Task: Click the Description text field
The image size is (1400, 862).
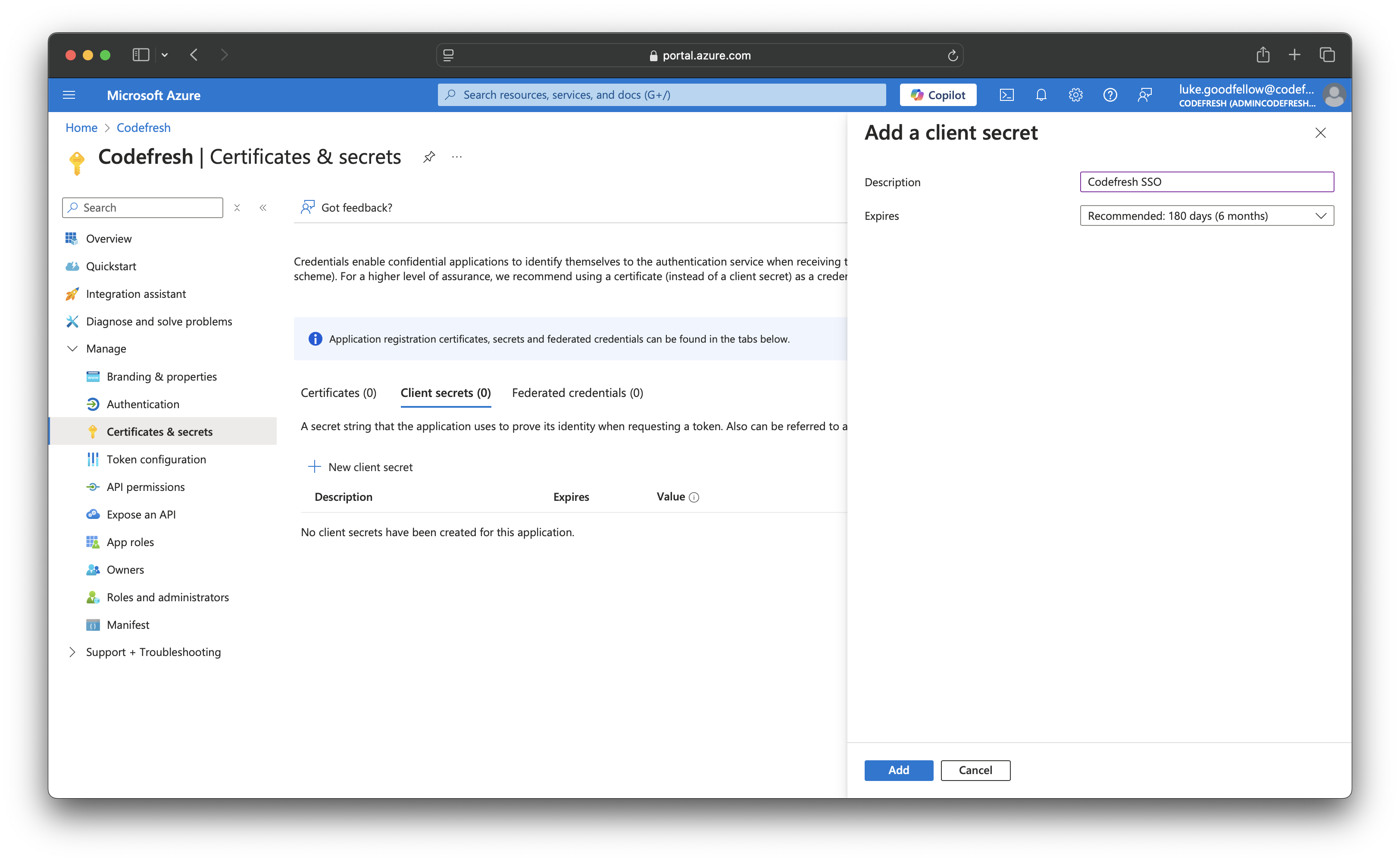Action: [x=1206, y=182]
